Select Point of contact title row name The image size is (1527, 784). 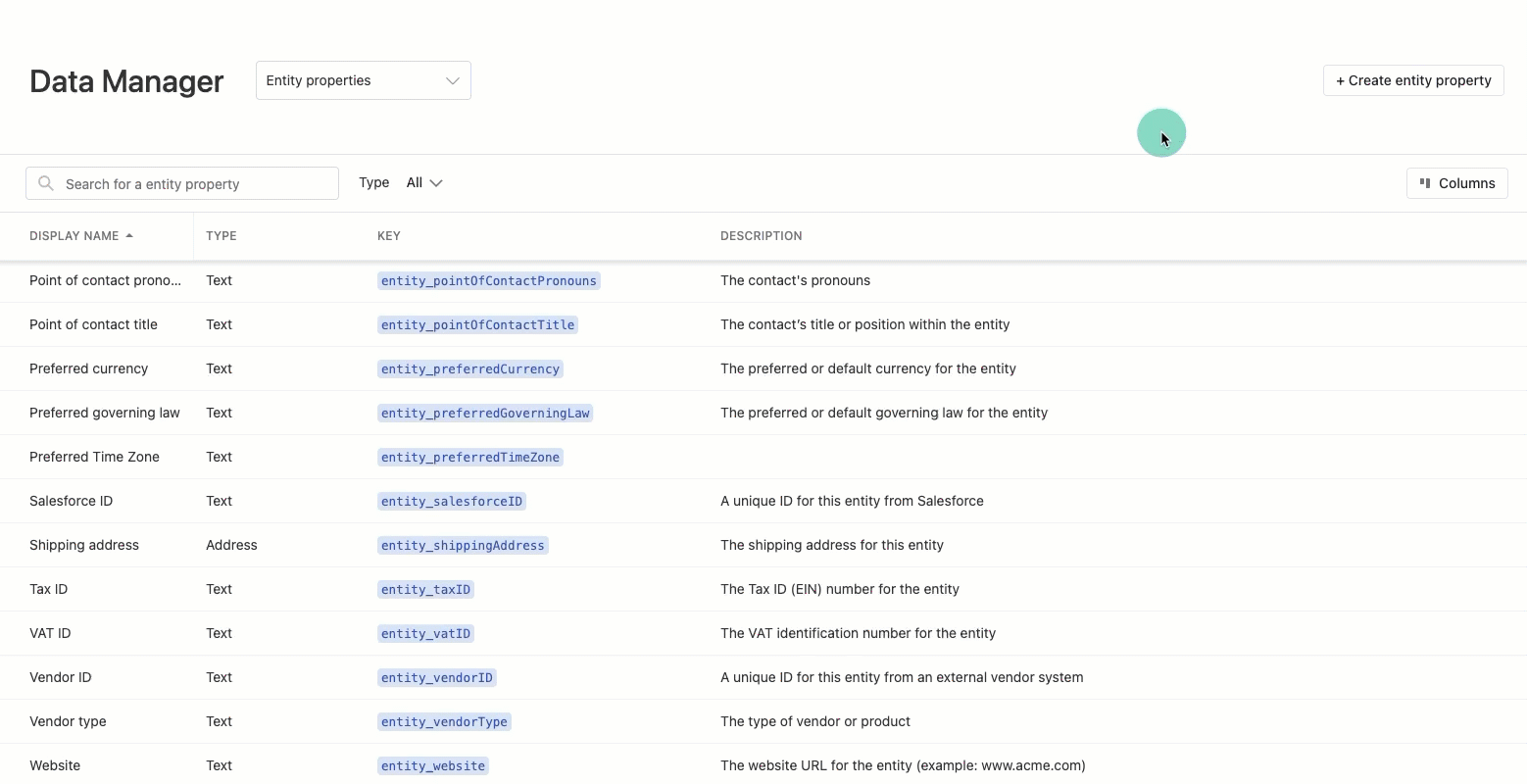[x=93, y=324]
